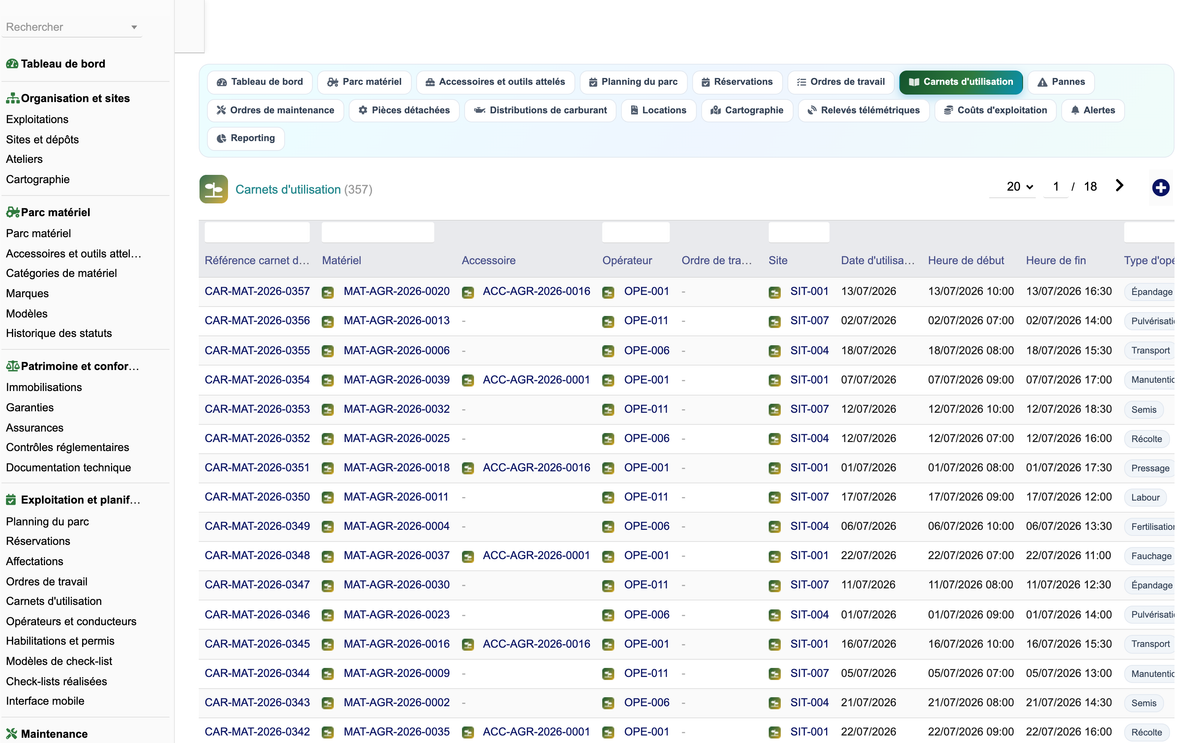Viewport: 1200px width, 743px height.
Task: Click the green Carnets d'utilisation module icon
Action: coord(213,189)
